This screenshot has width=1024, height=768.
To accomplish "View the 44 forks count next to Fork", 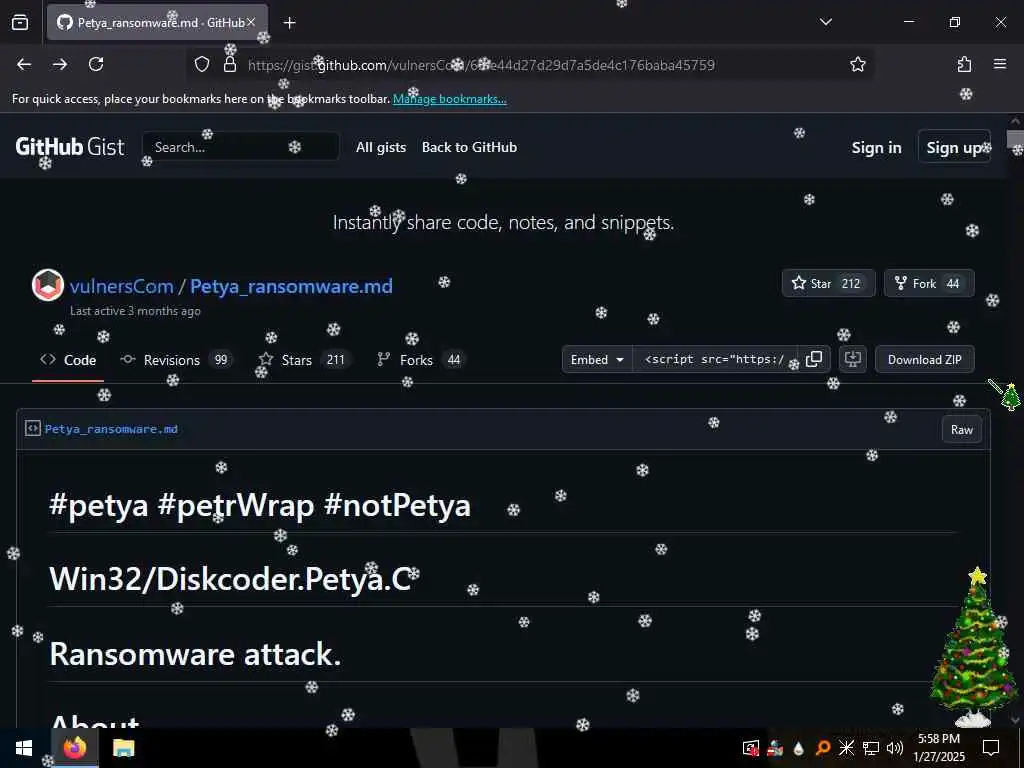I will (x=953, y=283).
